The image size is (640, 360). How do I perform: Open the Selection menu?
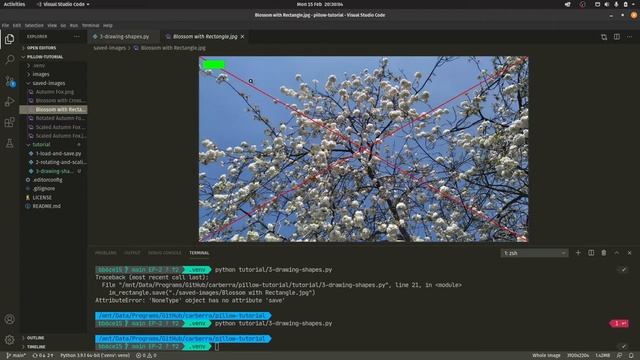coord(34,25)
